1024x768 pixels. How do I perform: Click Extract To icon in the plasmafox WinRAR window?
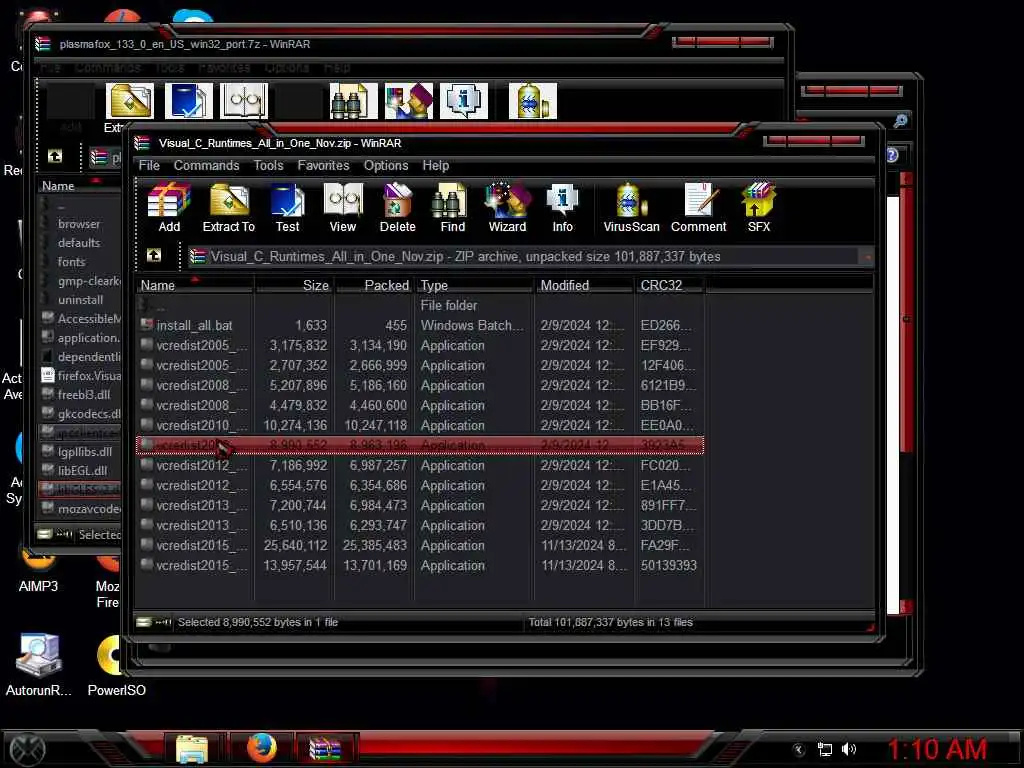pos(130,101)
